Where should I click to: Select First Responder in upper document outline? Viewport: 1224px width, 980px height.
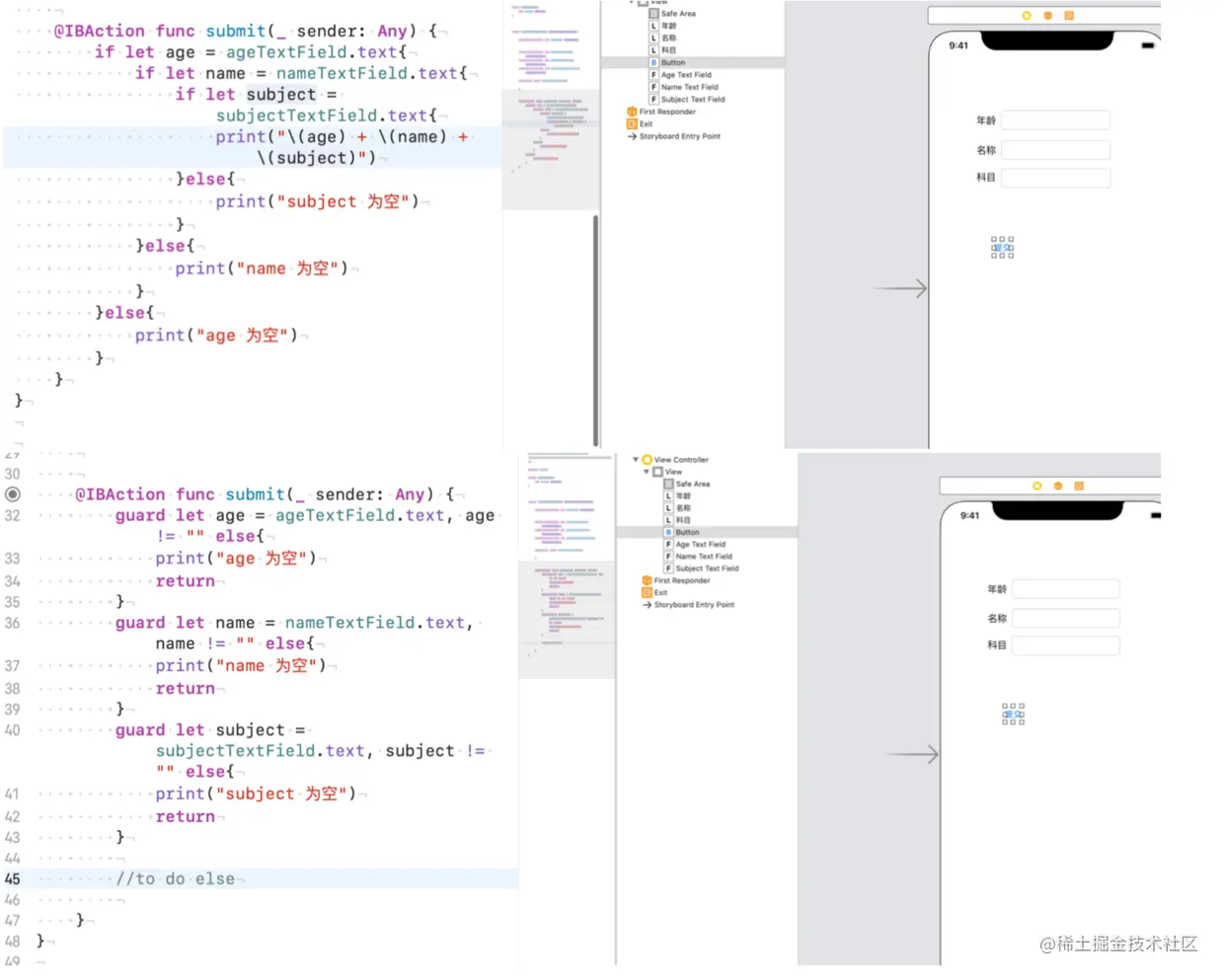click(661, 112)
